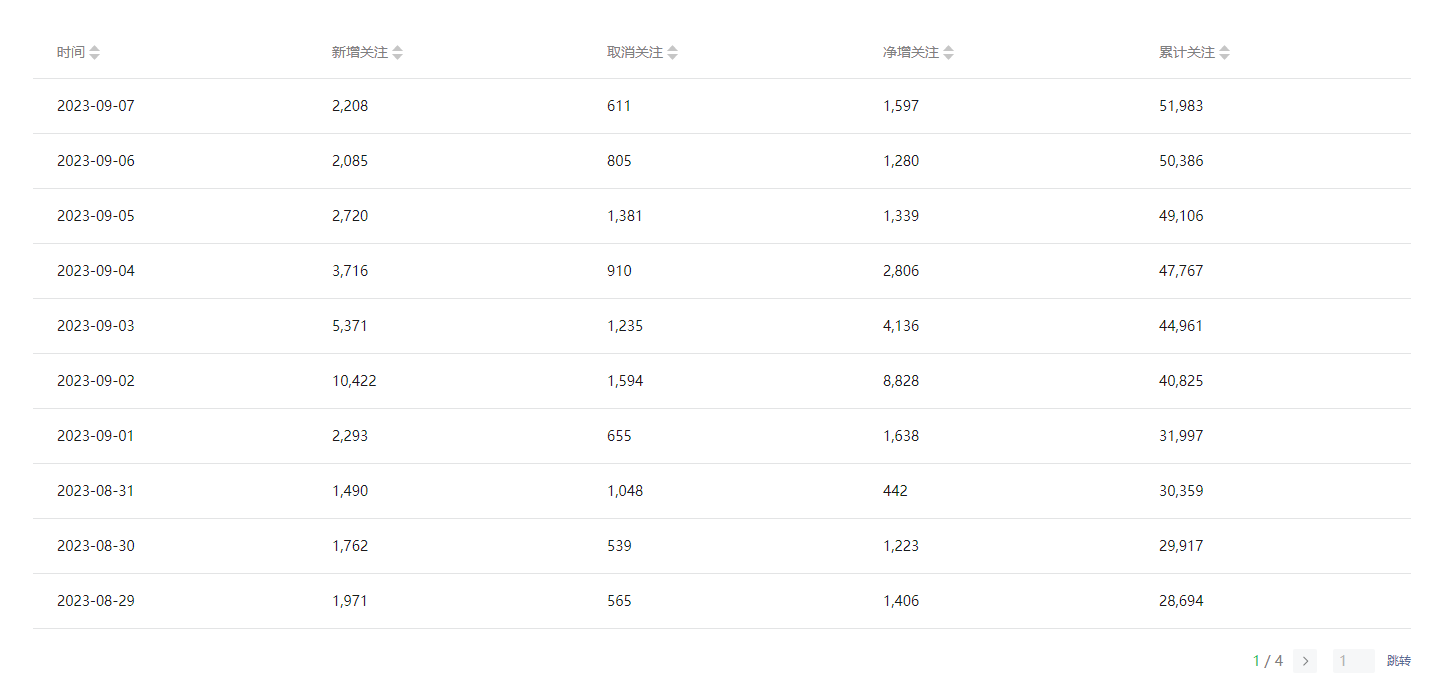Sort table by 时间 column arrows
Image resolution: width=1433 pixels, height=695 pixels.
click(94, 53)
